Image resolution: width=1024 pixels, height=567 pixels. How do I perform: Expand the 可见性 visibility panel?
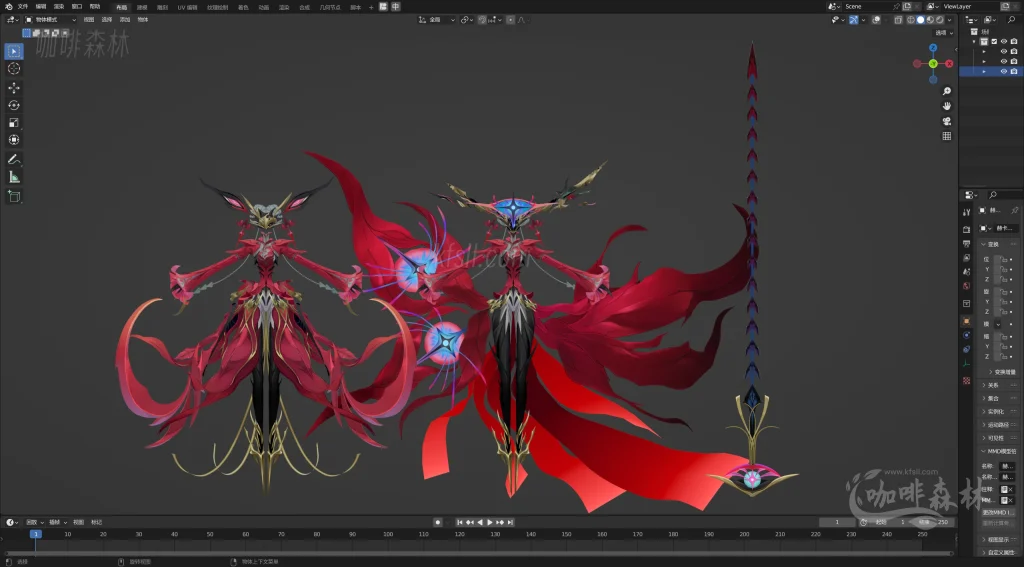(x=998, y=438)
